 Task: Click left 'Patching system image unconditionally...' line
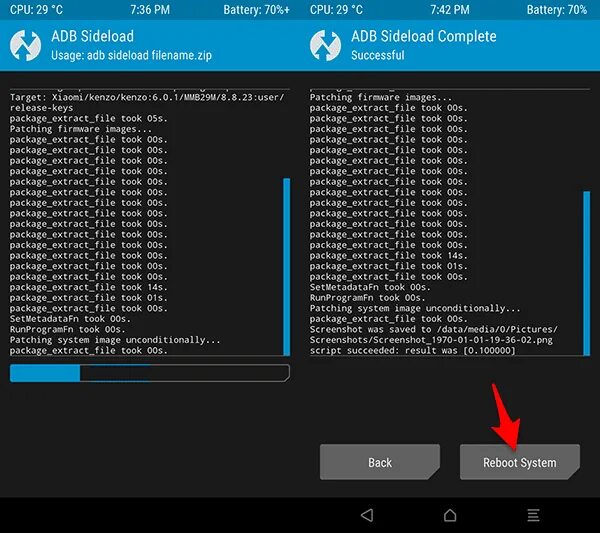pos(115,340)
